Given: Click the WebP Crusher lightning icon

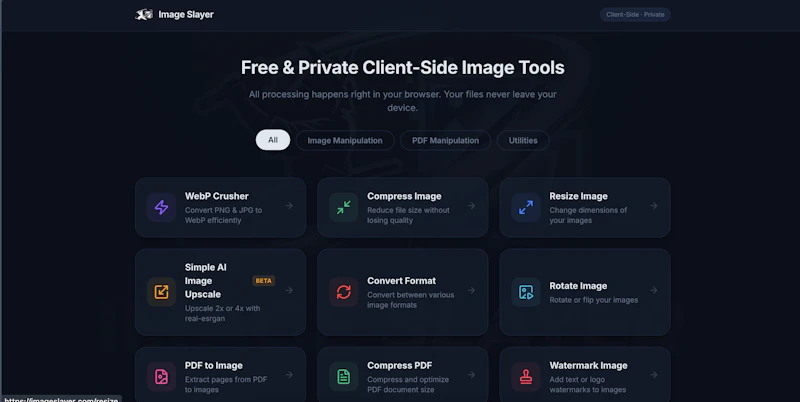Looking at the screenshot, I should click(x=161, y=207).
